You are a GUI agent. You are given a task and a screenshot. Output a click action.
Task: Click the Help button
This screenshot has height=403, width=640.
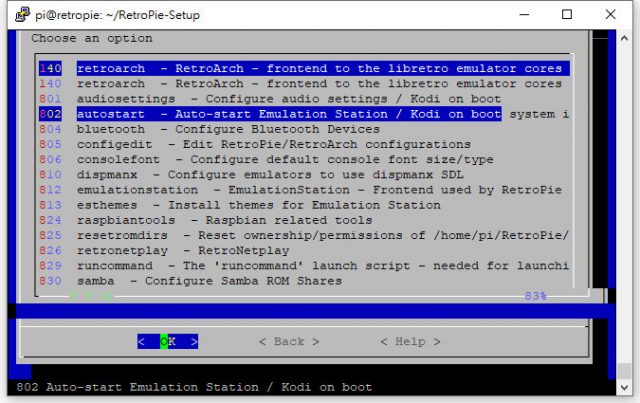pyautogui.click(x=410, y=341)
